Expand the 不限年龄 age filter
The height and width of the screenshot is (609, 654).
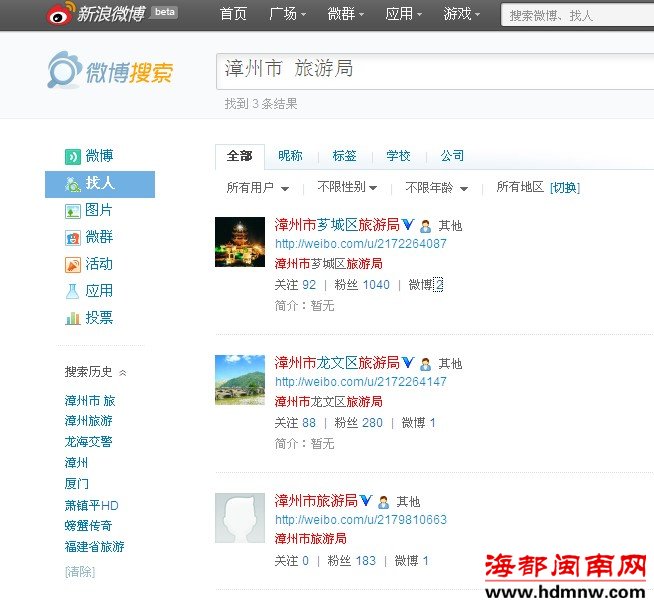click(x=437, y=188)
